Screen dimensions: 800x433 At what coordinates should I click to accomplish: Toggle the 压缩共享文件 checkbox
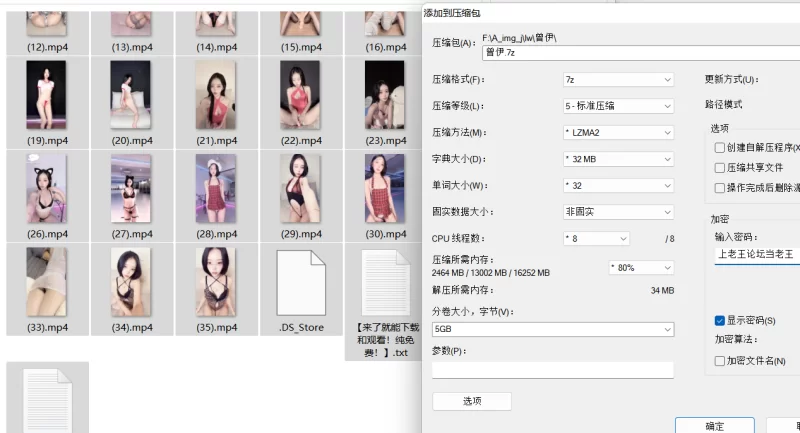point(719,168)
